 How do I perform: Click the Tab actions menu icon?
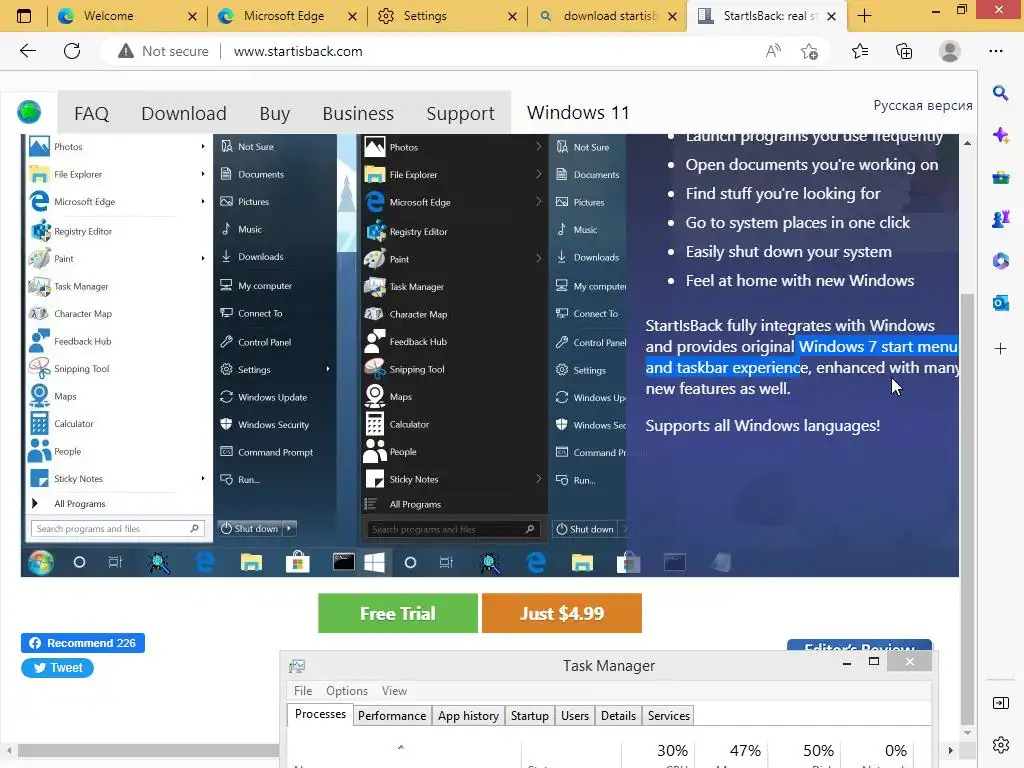[24, 16]
